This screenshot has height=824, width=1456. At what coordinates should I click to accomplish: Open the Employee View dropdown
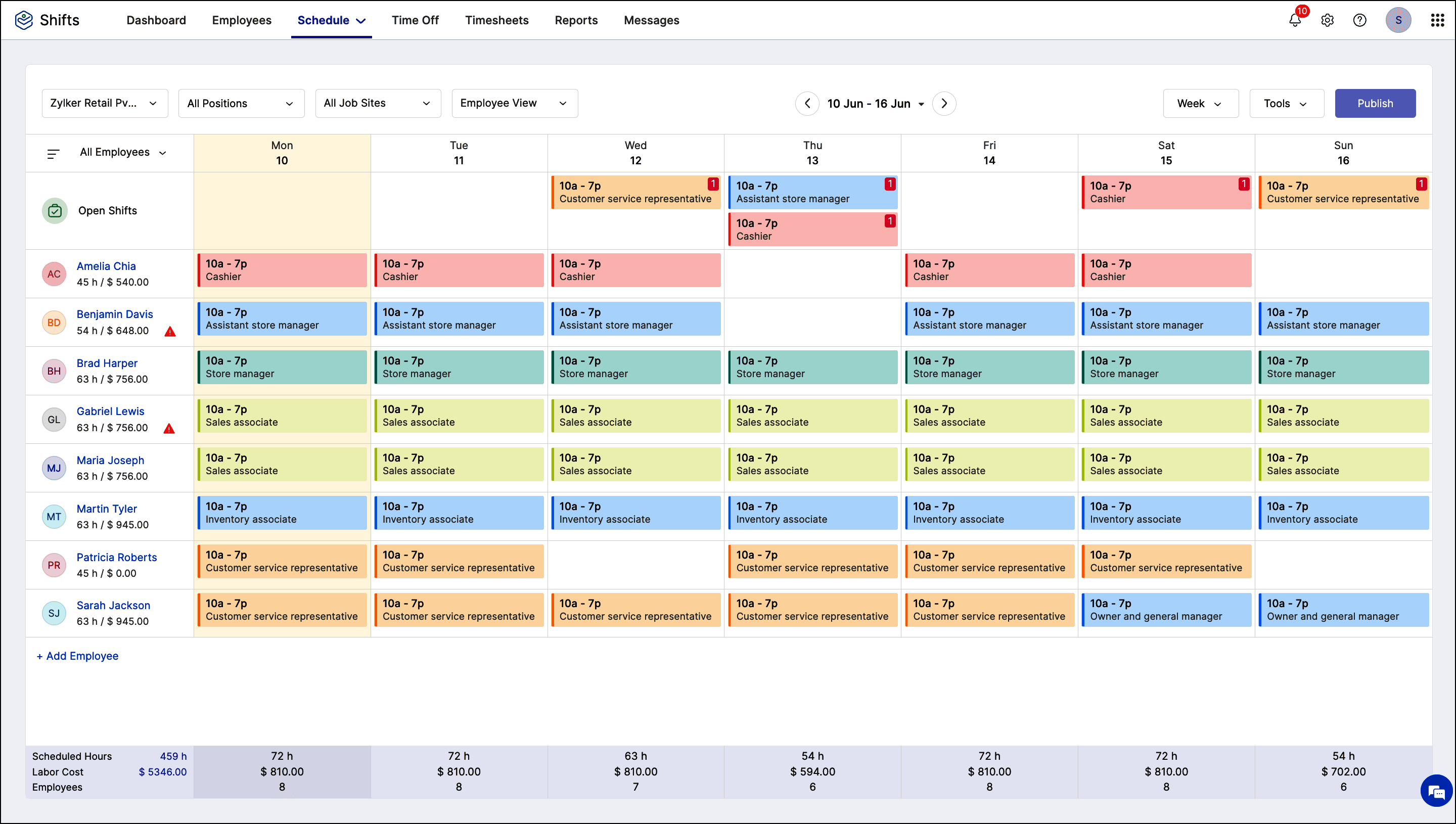point(514,103)
